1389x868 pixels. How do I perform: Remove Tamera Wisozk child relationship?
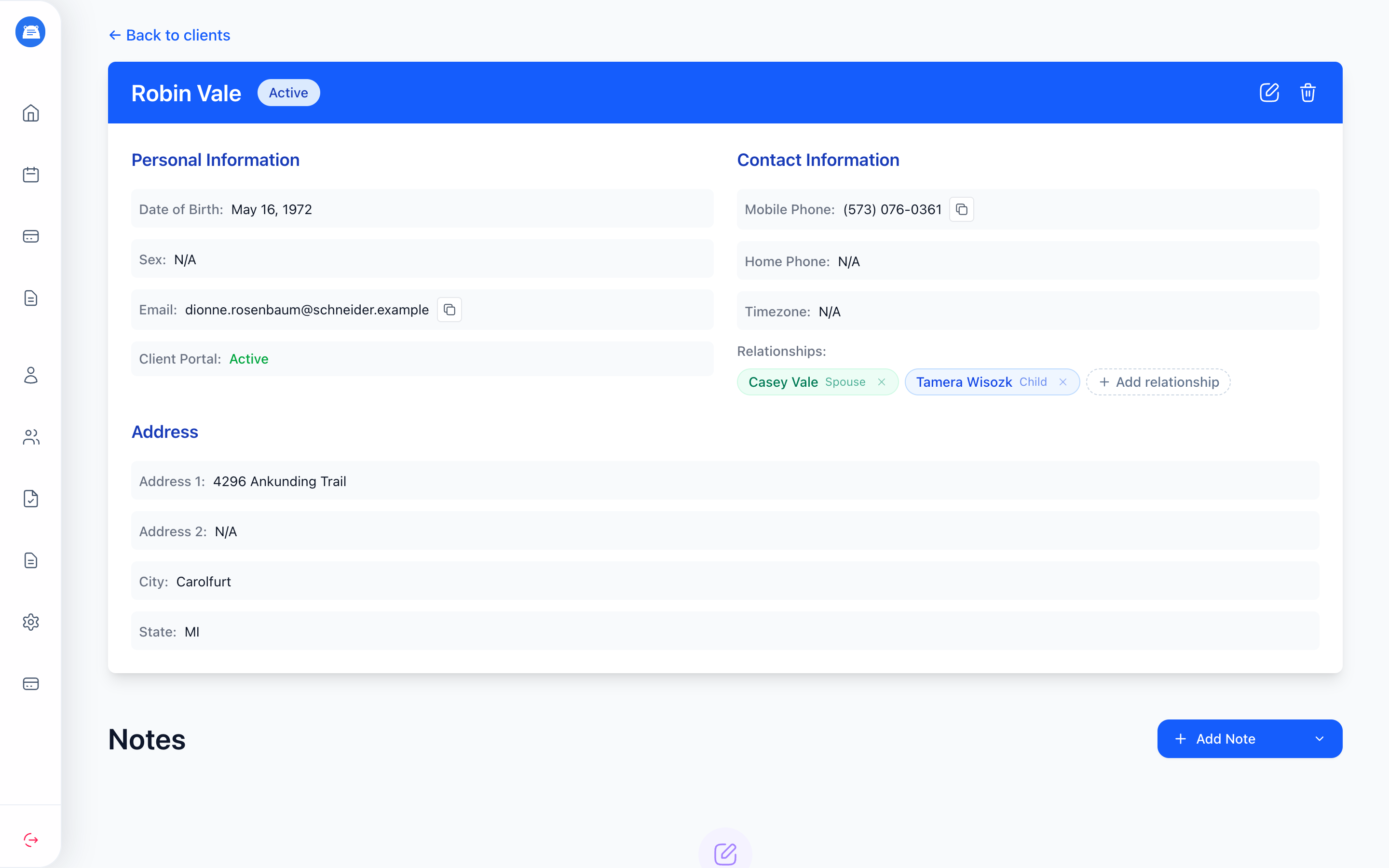pos(1063,382)
